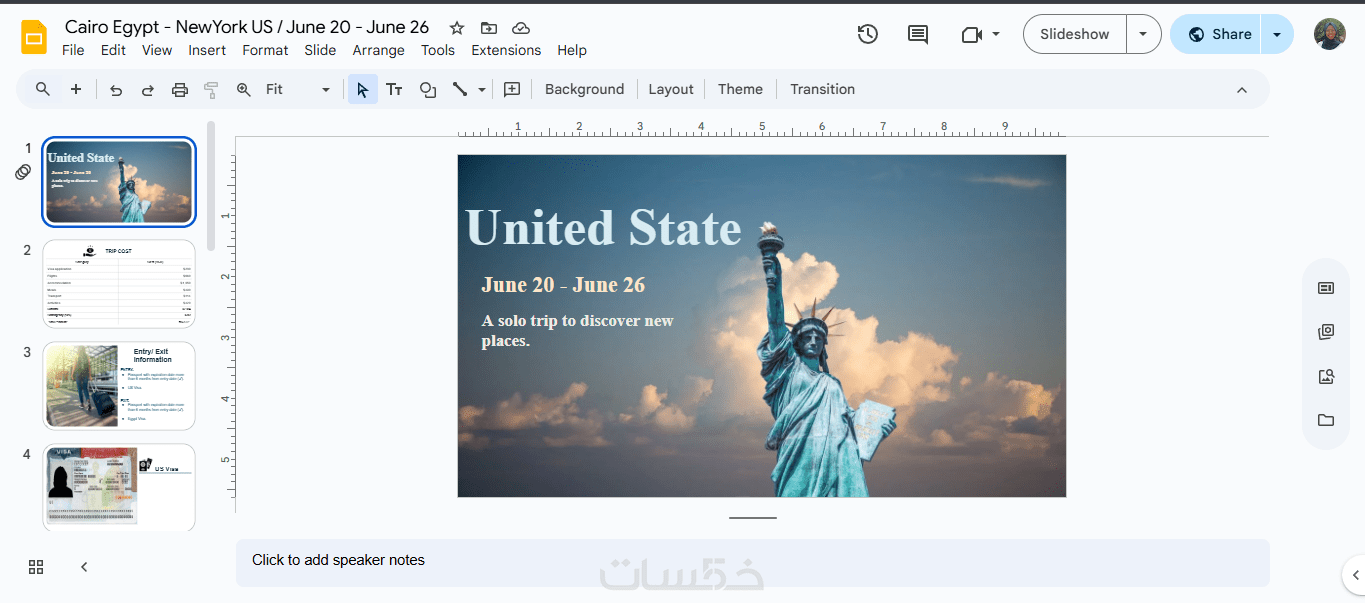
Task: Click the Redo arrow
Action: [148, 89]
